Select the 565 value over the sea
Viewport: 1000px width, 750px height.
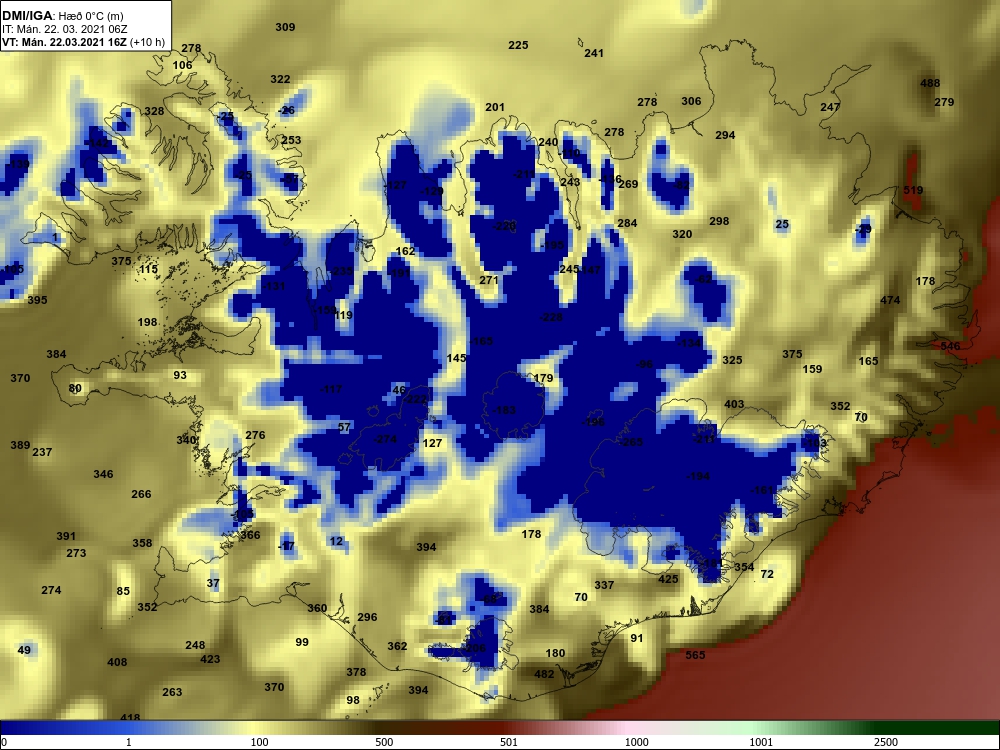click(x=695, y=655)
